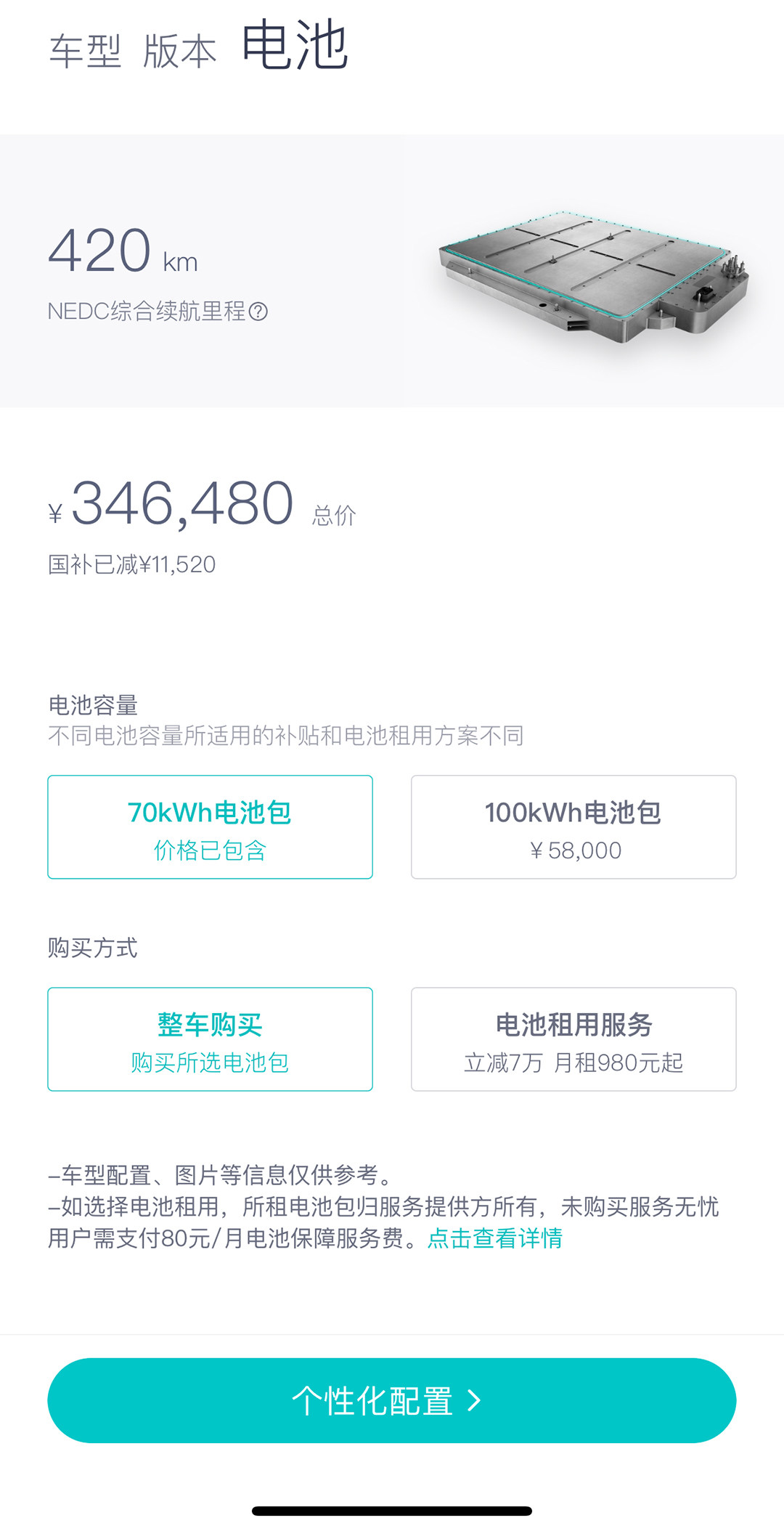784x1531 pixels.
Task: Switch to the 车型 tab
Action: pyautogui.click(x=85, y=52)
